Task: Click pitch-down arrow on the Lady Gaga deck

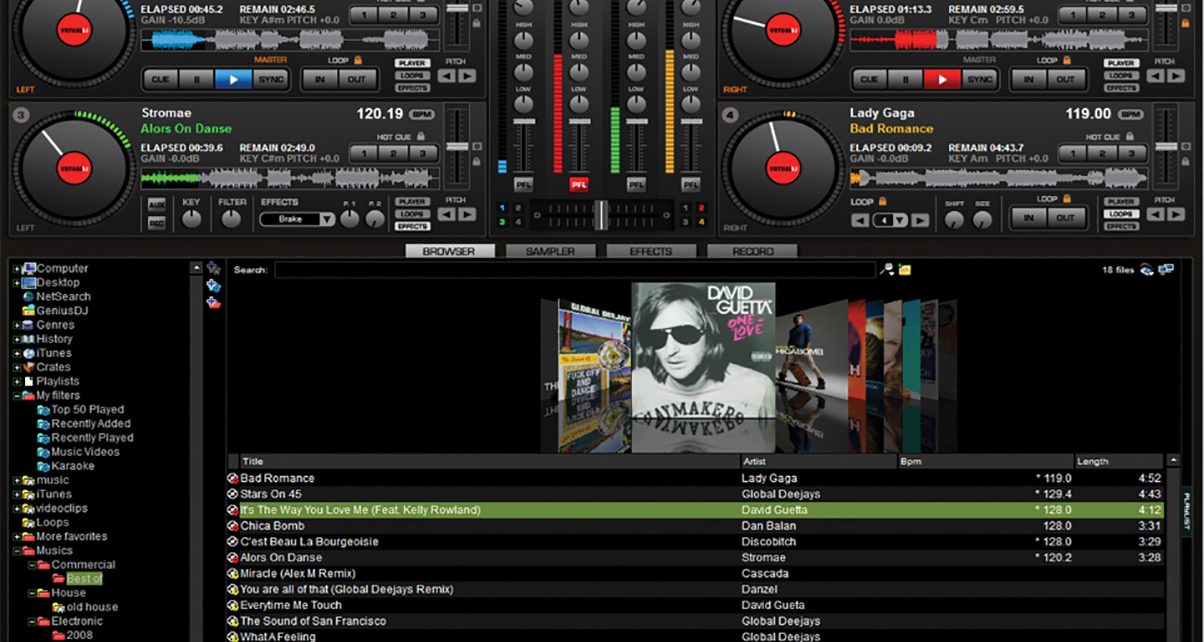Action: (x=1155, y=214)
